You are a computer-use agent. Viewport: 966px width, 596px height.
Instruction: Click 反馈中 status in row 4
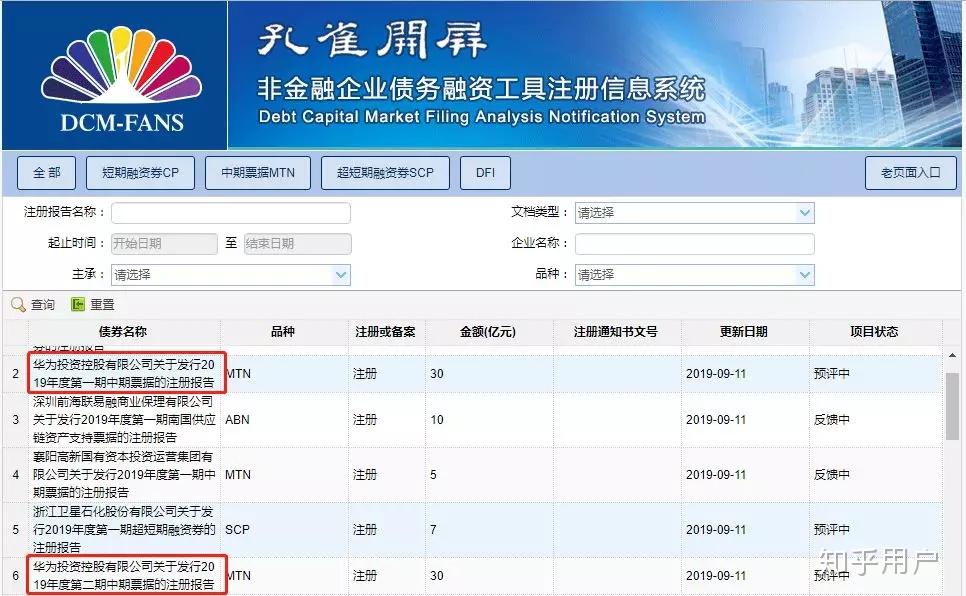tap(832, 475)
